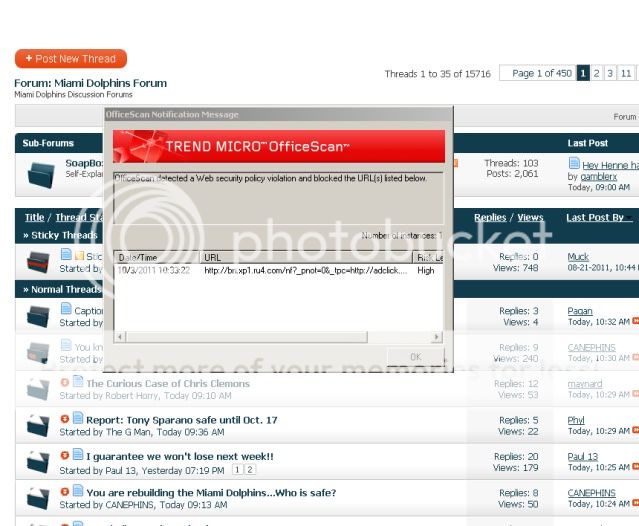Open thread You are rebuilding the Miami Dolphins
639x526 pixels.
click(211, 493)
